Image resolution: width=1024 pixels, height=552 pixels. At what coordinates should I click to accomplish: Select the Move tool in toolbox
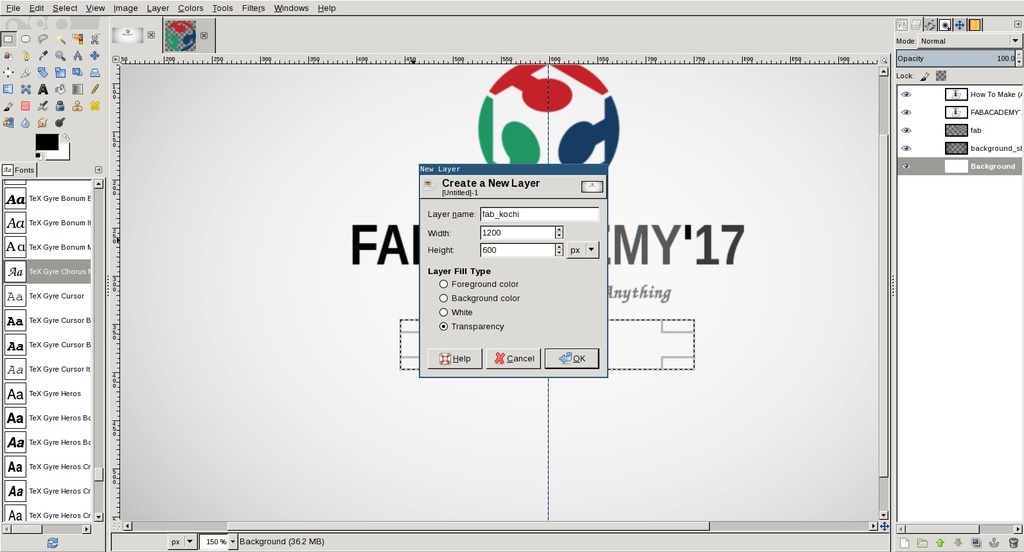tap(95, 56)
